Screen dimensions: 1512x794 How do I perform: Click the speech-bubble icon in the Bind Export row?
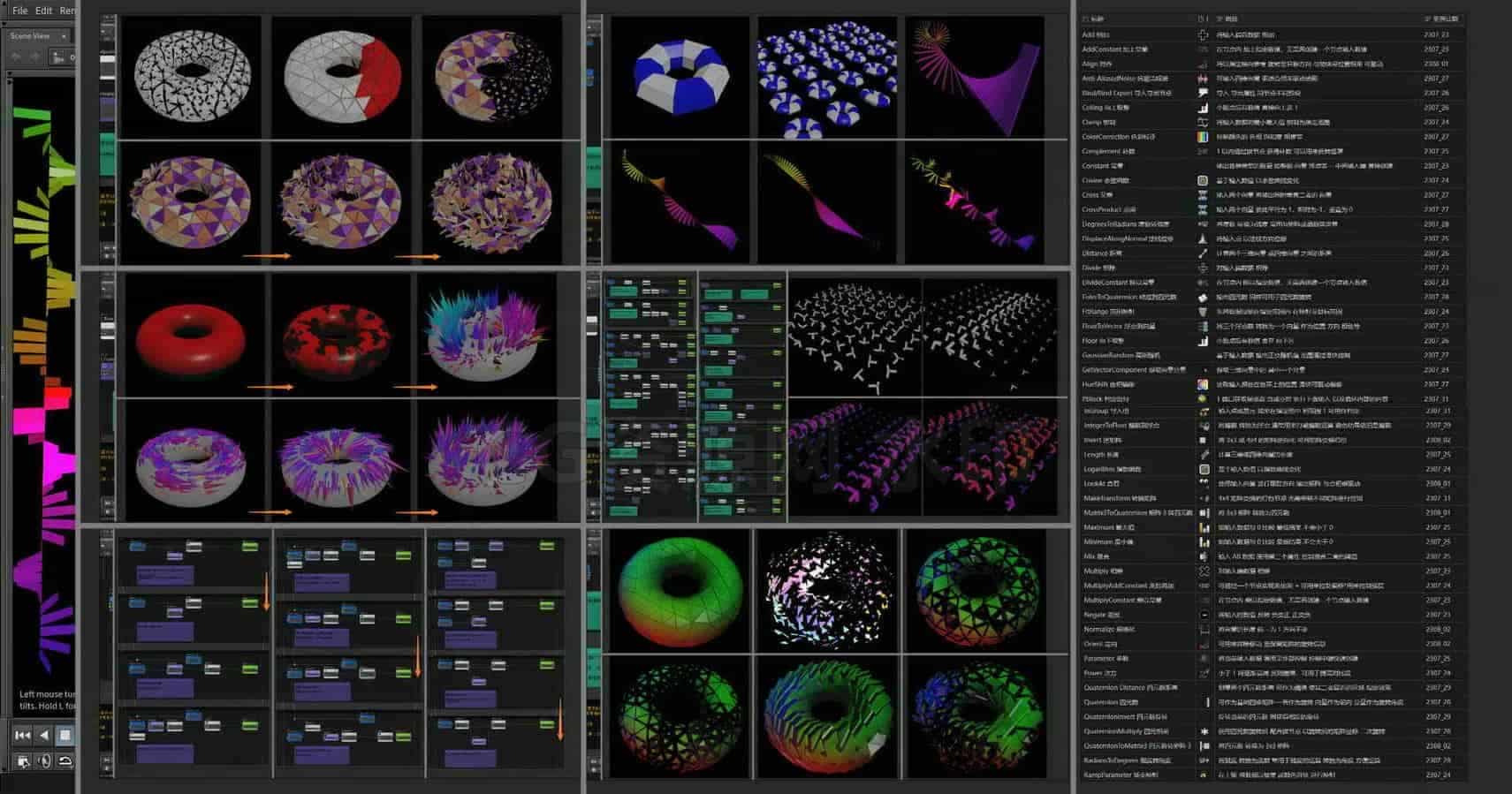[1203, 93]
